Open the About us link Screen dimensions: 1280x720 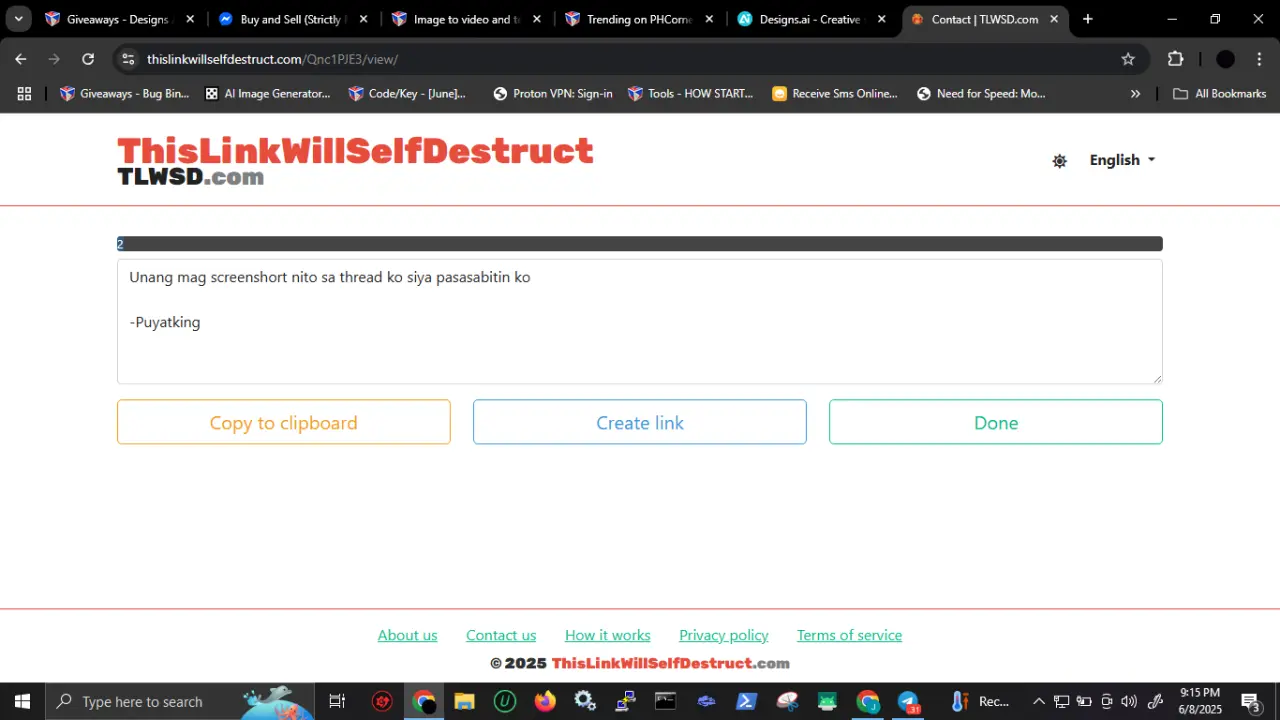[408, 635]
